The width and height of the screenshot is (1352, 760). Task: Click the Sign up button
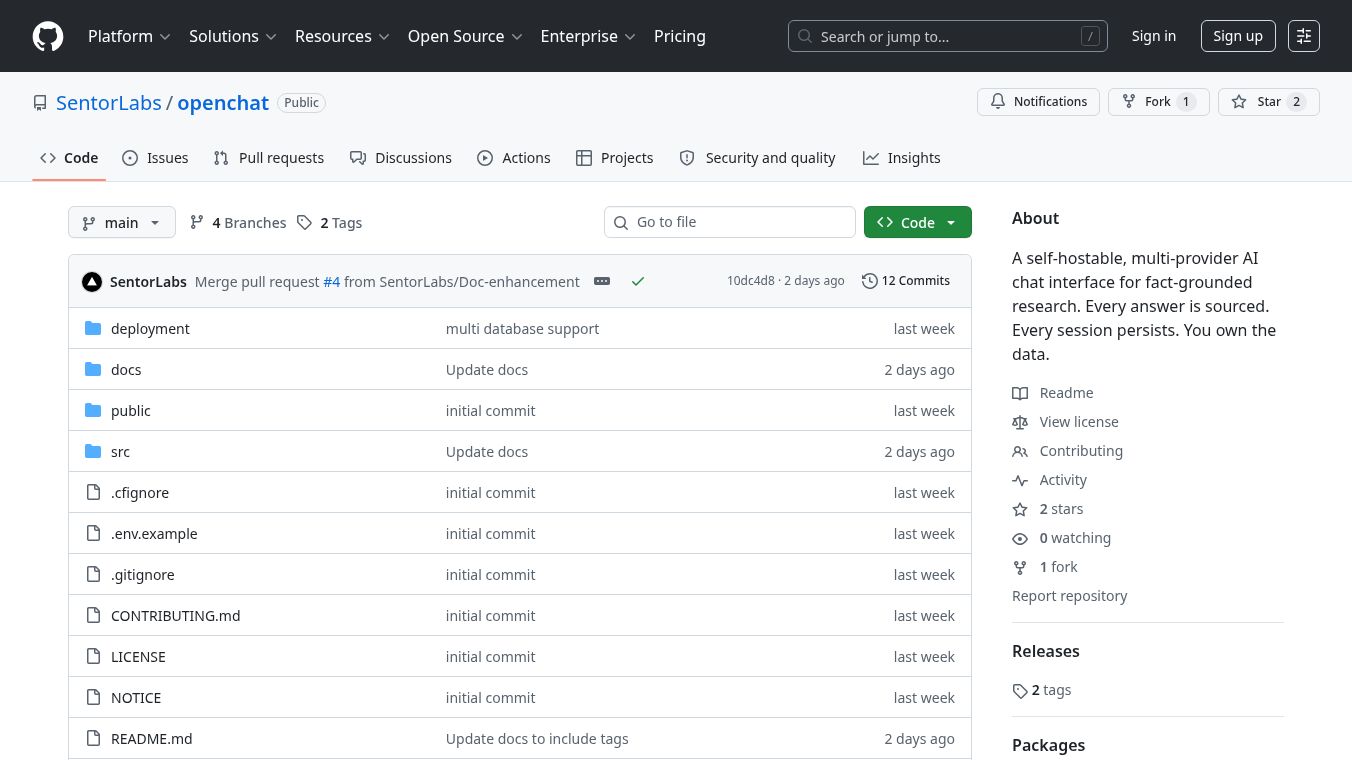1237,36
